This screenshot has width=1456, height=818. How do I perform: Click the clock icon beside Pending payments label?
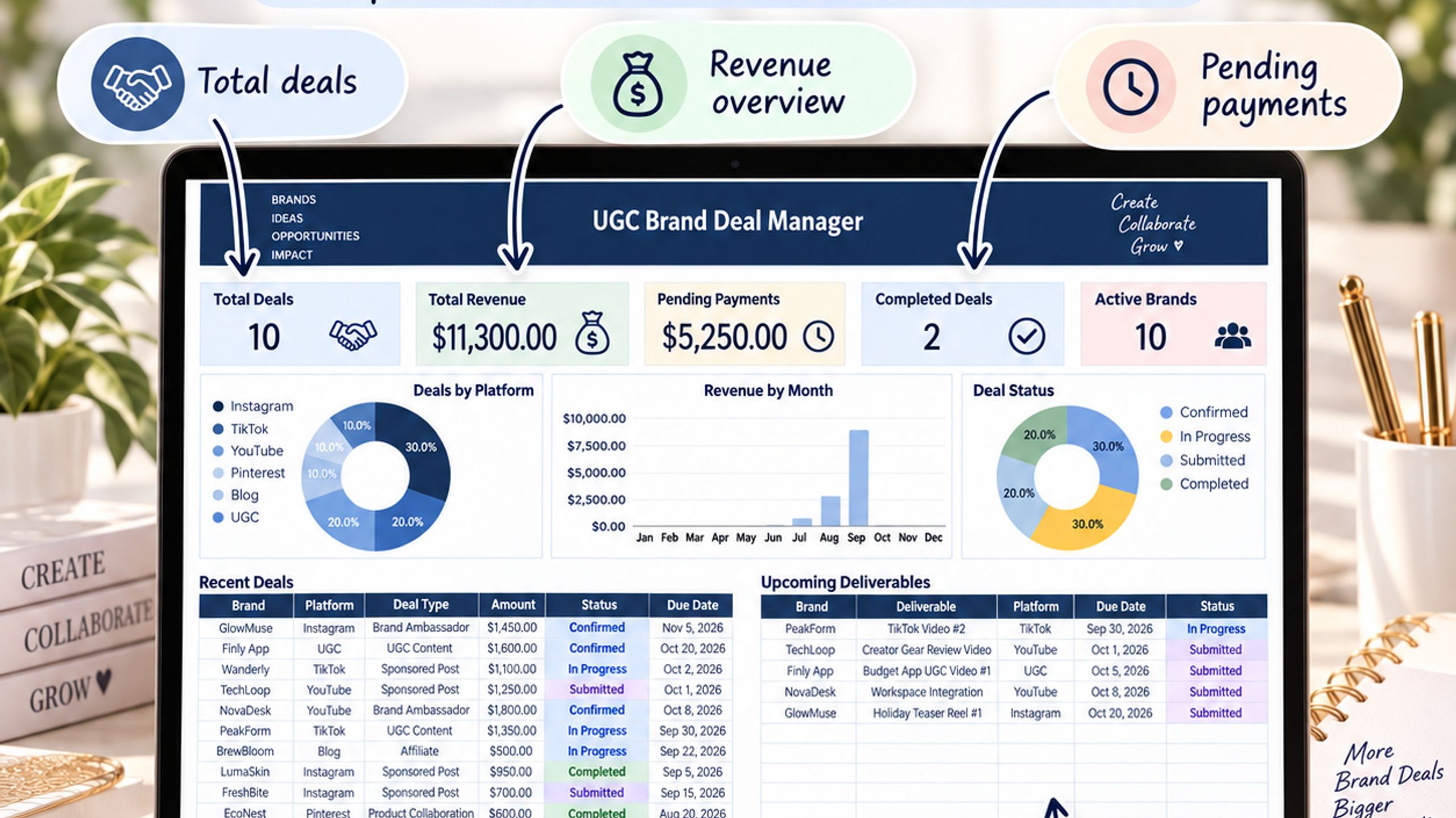click(1130, 87)
